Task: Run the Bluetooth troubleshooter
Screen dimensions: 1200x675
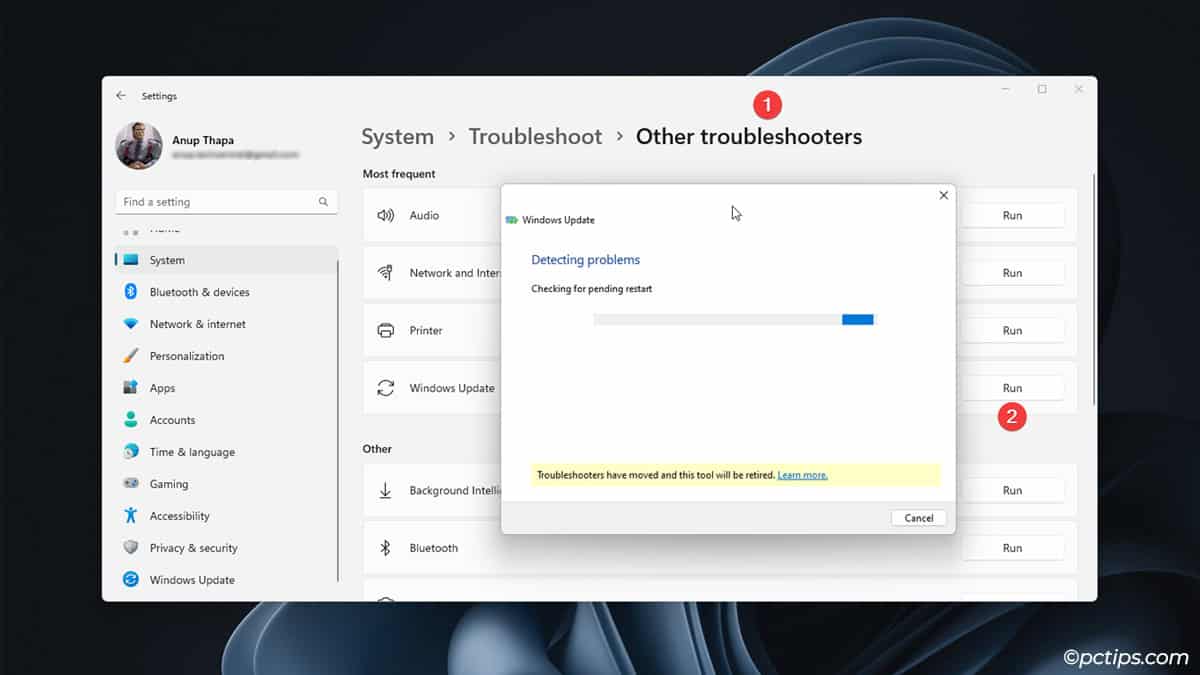Action: (x=1012, y=548)
